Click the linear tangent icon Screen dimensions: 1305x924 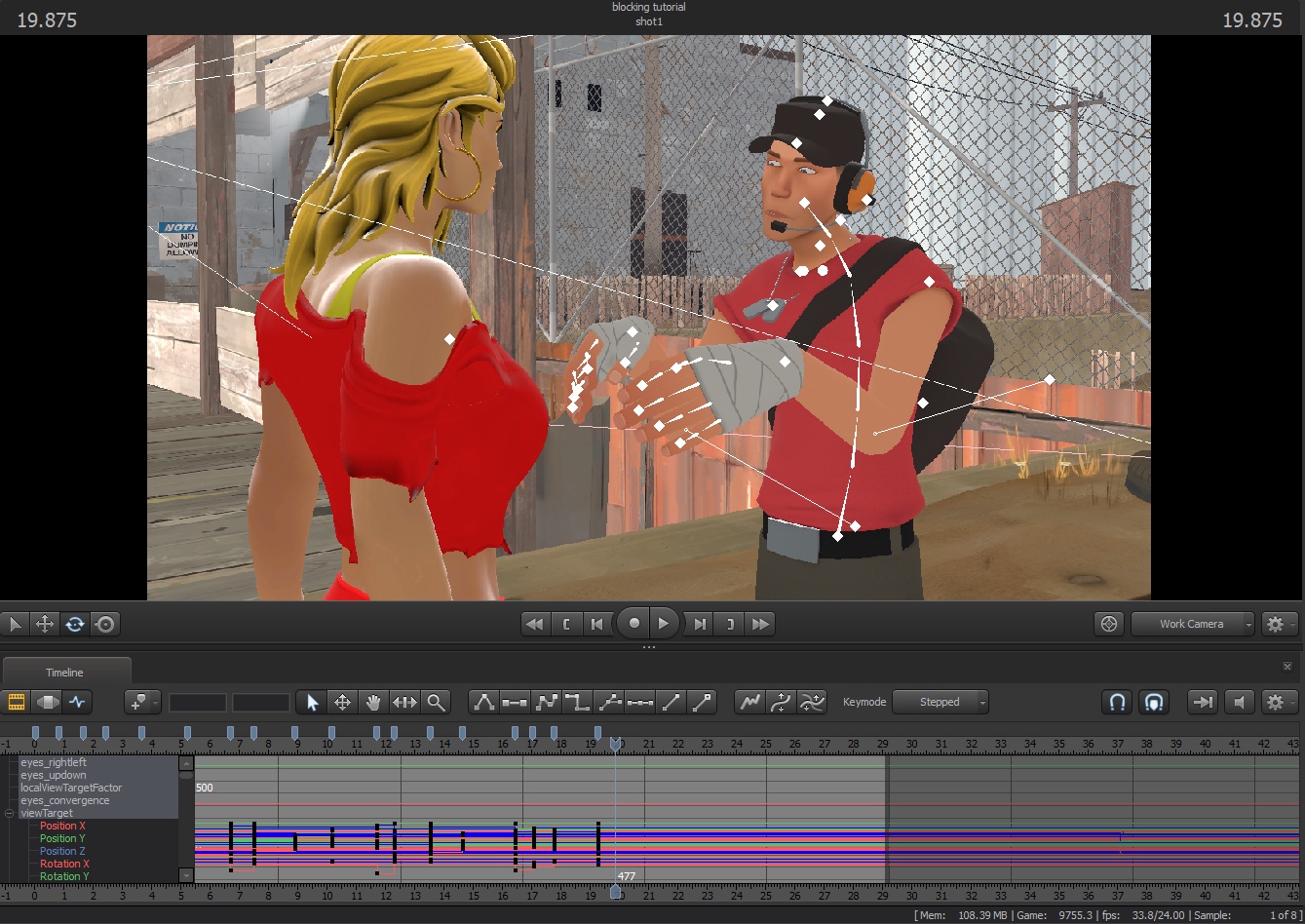point(671,702)
